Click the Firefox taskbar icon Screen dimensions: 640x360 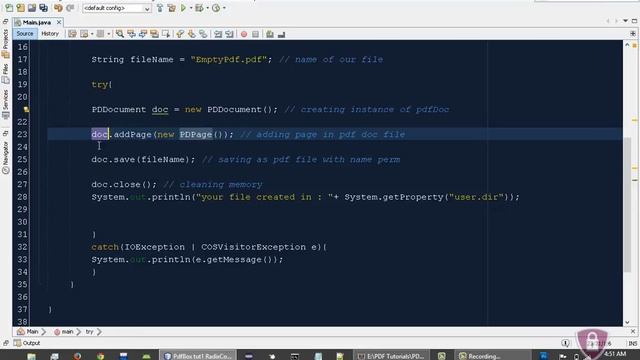click(x=77, y=356)
